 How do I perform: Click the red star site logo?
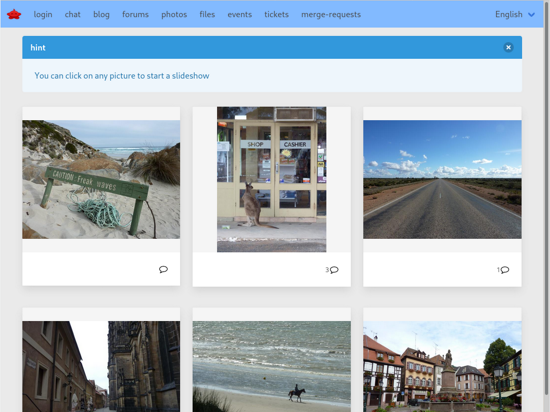click(14, 14)
